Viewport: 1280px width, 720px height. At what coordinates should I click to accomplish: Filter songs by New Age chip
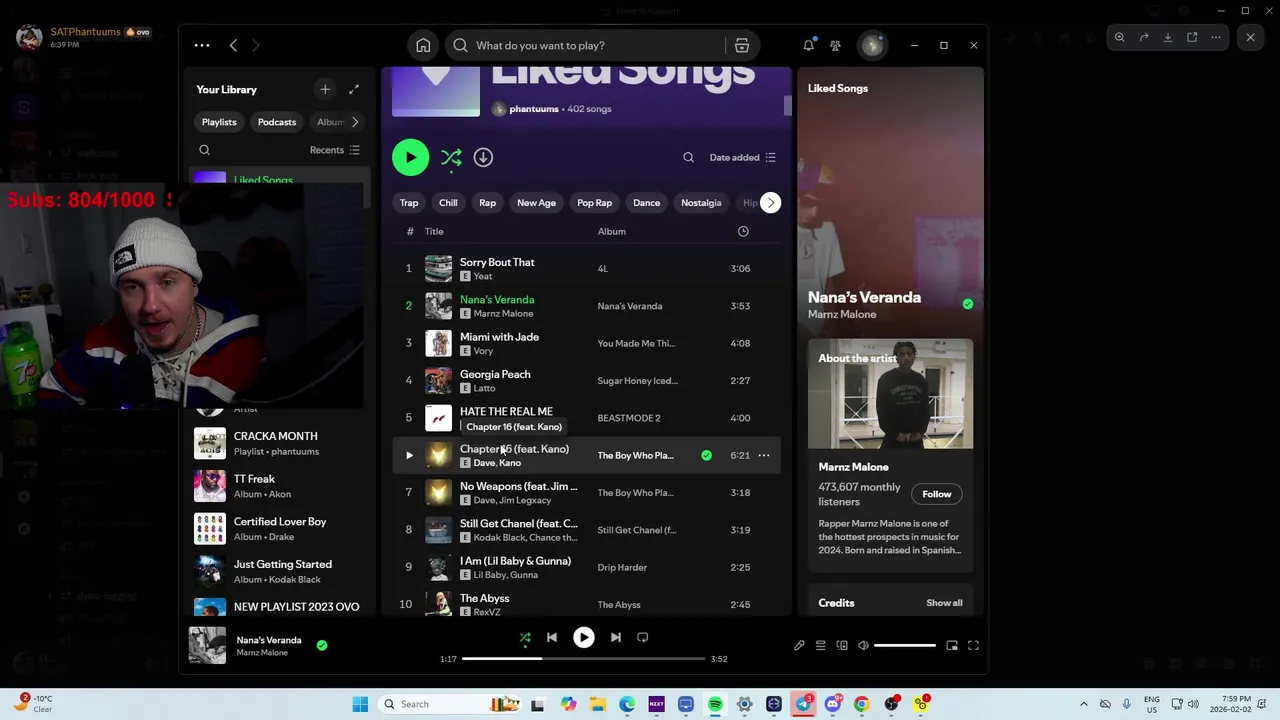tap(536, 203)
